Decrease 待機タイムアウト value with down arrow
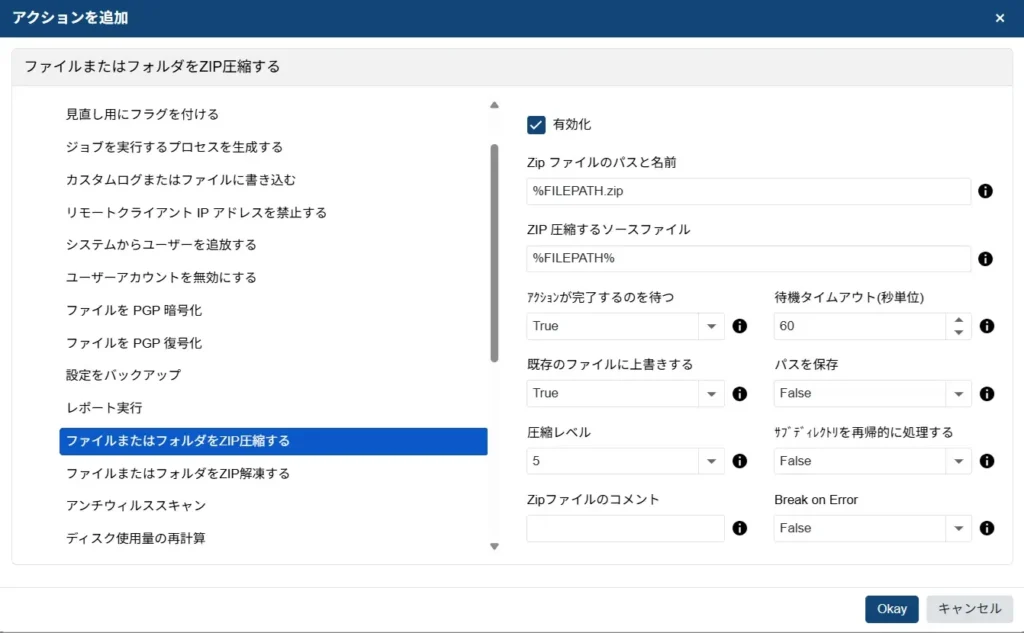The height and width of the screenshot is (633, 1024). [958, 333]
